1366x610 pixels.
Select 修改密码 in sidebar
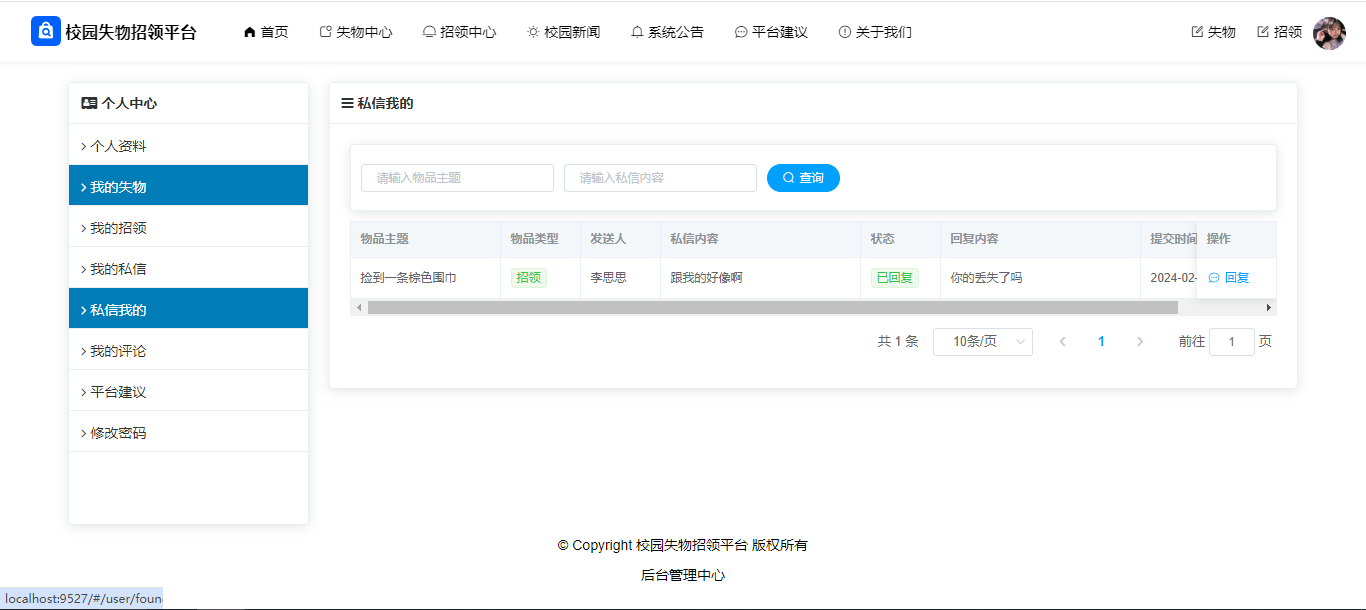click(188, 432)
